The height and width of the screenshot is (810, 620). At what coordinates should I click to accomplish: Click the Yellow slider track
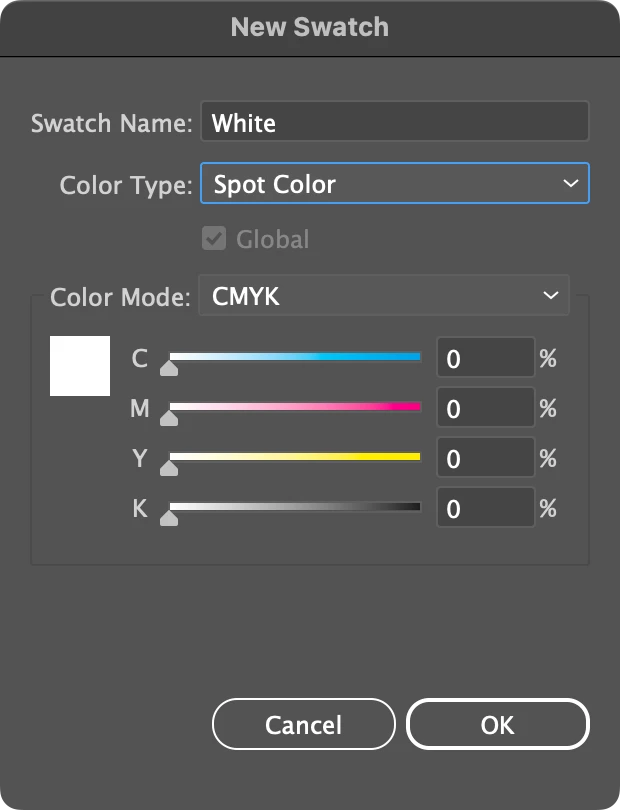point(295,457)
